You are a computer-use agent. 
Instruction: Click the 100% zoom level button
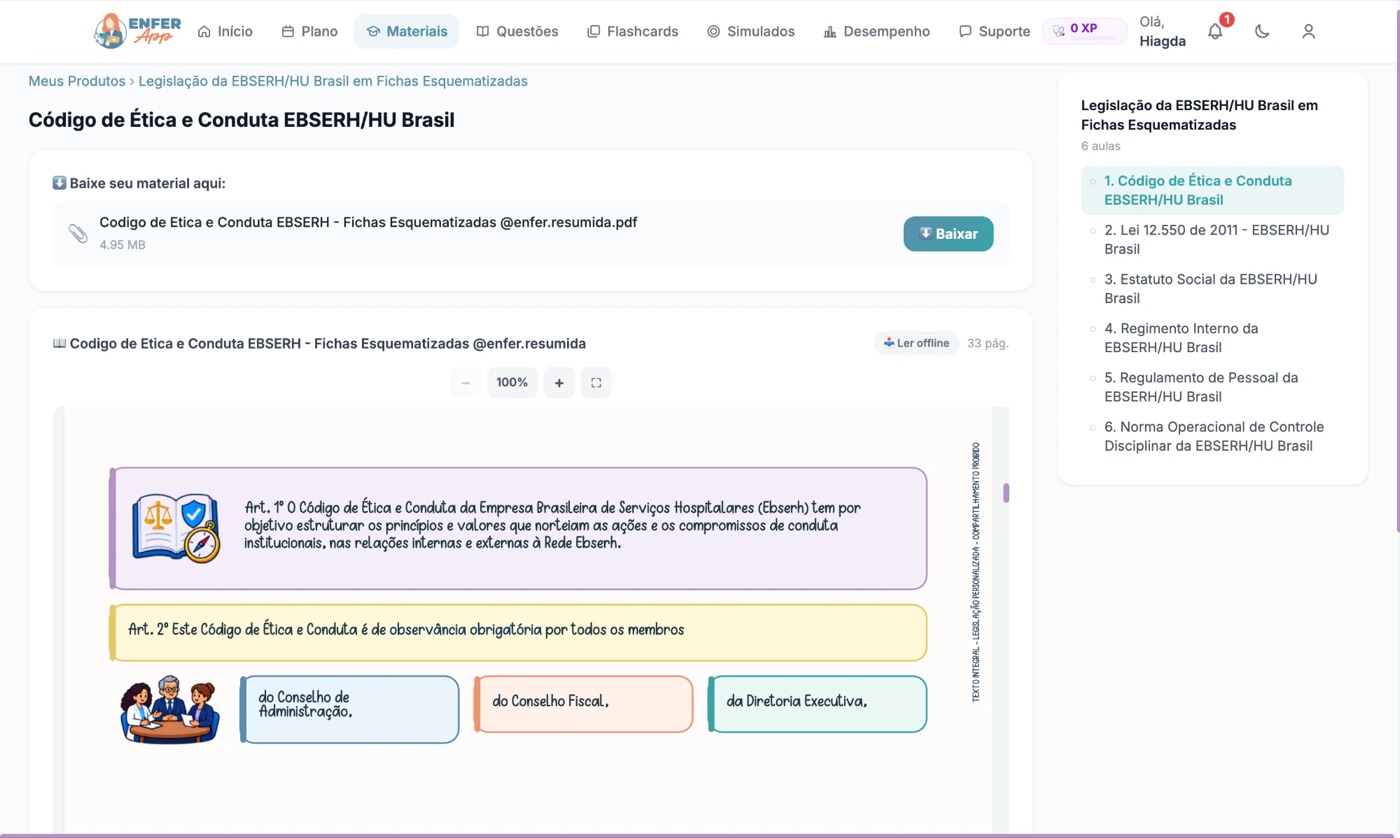click(x=512, y=382)
